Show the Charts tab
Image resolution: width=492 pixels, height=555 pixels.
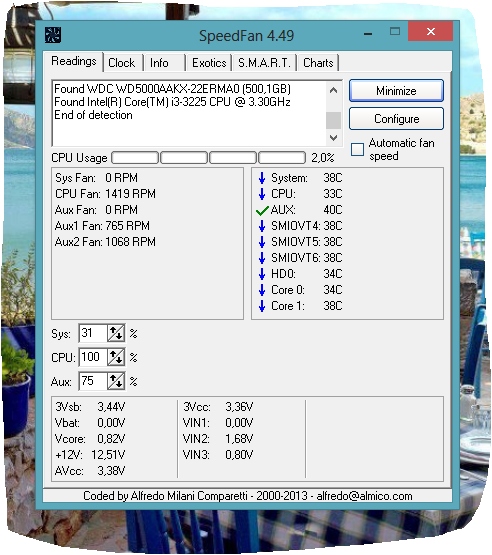tap(318, 63)
